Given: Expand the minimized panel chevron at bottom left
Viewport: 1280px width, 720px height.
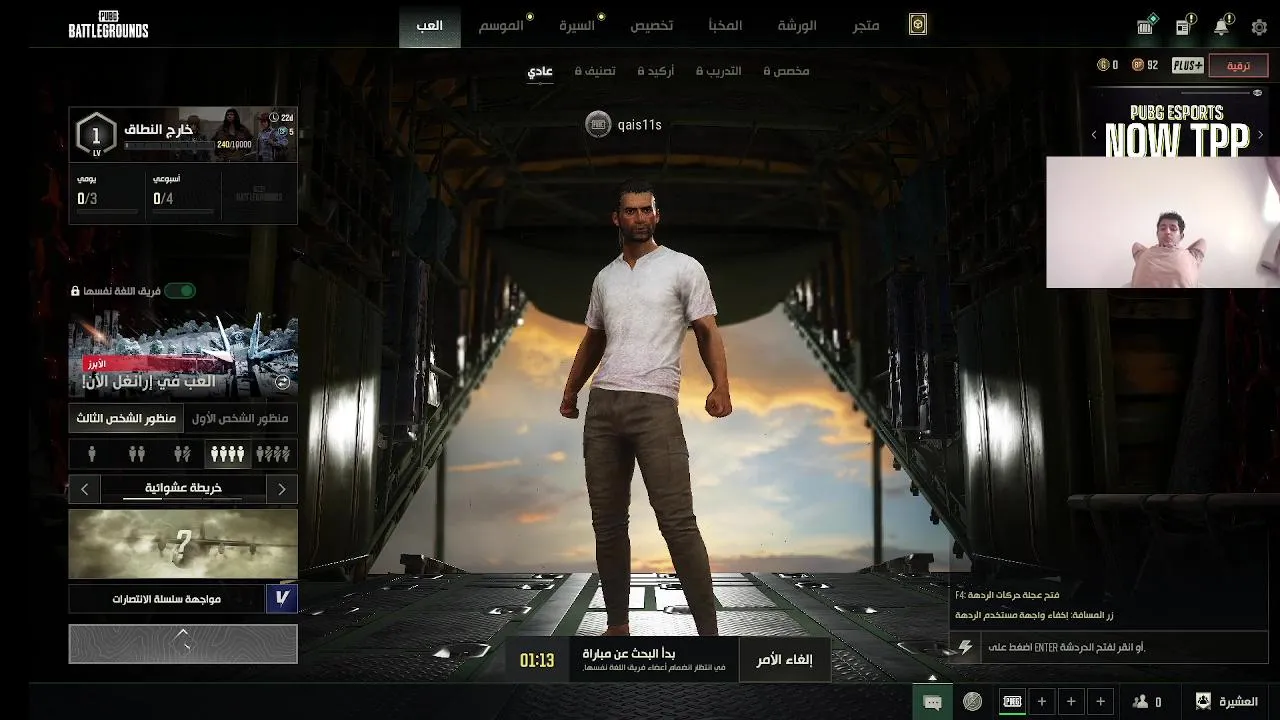Looking at the screenshot, I should [x=183, y=644].
